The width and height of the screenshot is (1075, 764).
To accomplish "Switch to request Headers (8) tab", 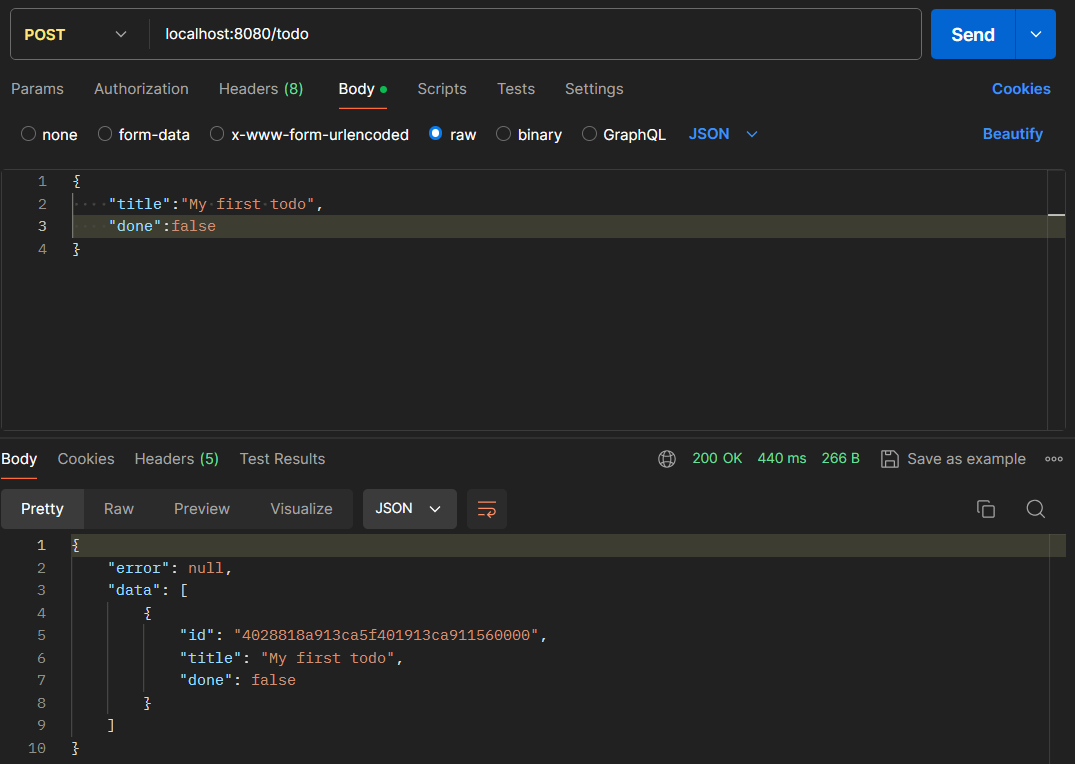I will (261, 89).
